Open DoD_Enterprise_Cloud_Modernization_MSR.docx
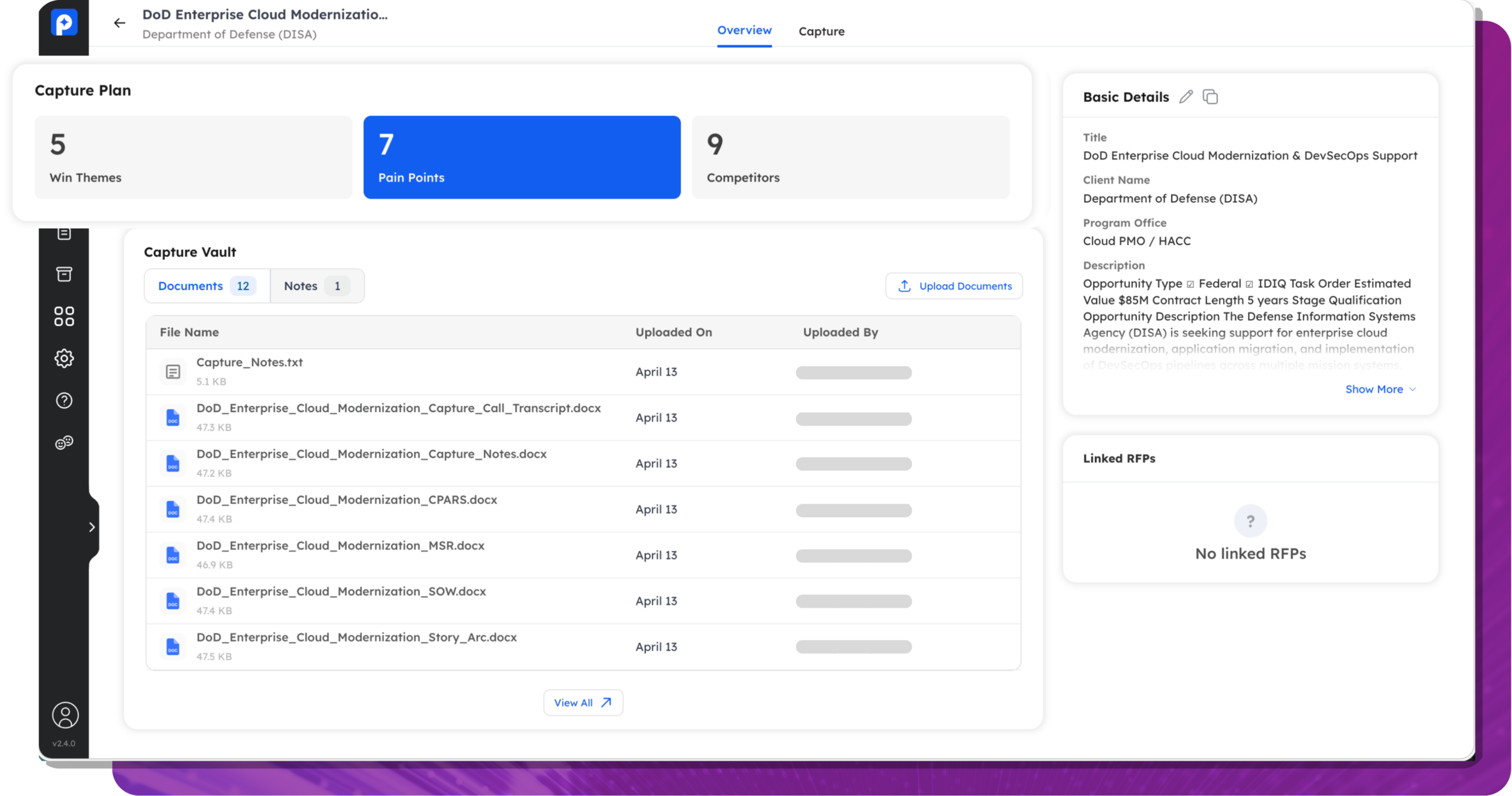 tap(340, 546)
